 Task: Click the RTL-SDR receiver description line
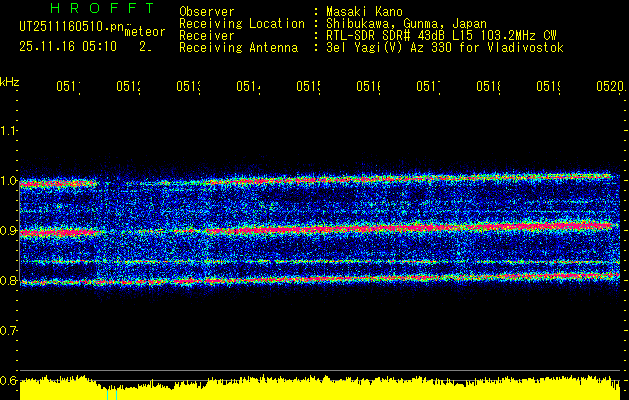point(441,36)
